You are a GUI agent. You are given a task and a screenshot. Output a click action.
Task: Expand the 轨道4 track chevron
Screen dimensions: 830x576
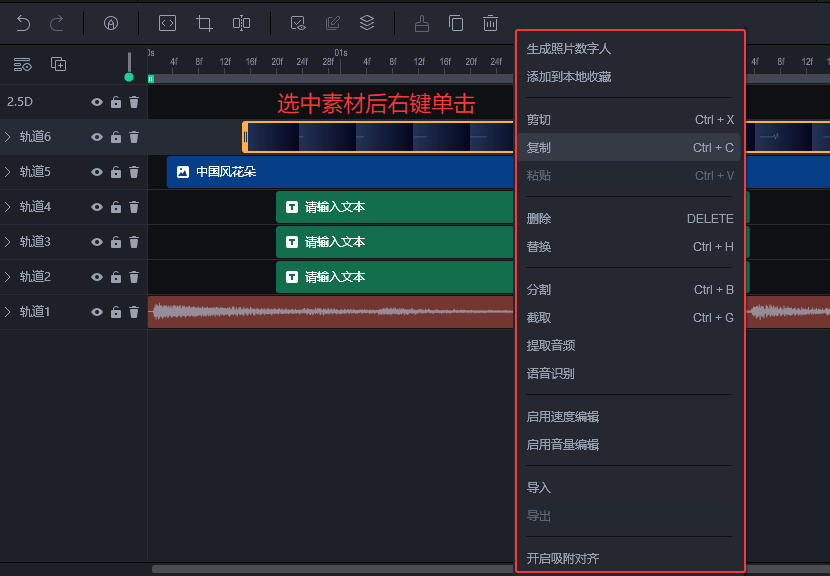coord(8,207)
